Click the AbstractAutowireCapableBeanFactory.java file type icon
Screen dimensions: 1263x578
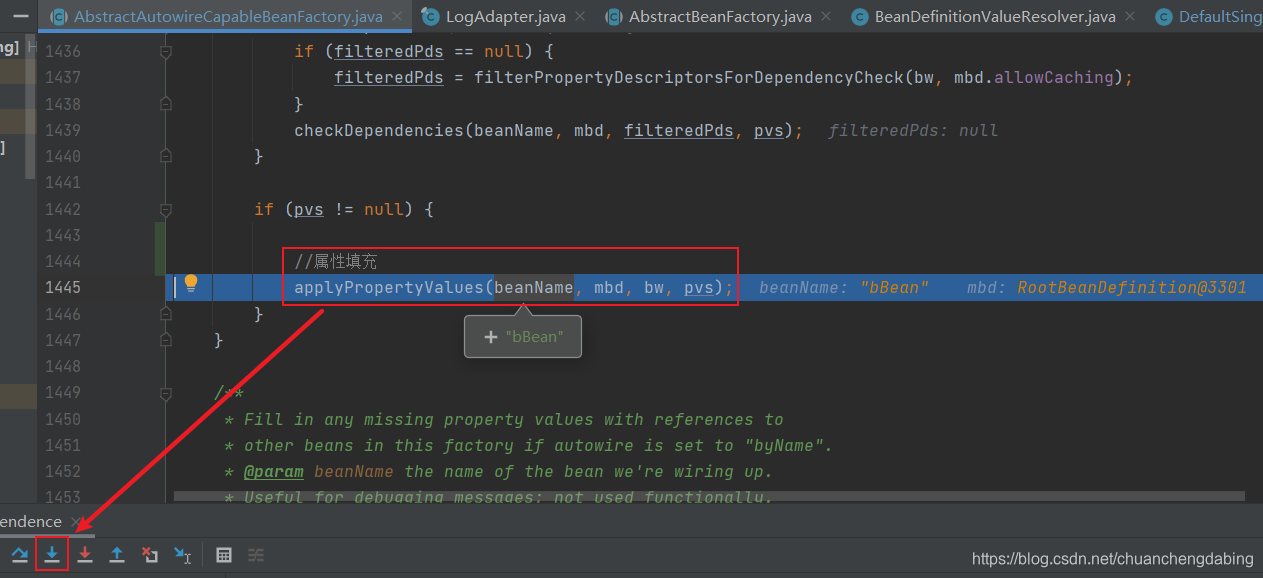tap(58, 17)
